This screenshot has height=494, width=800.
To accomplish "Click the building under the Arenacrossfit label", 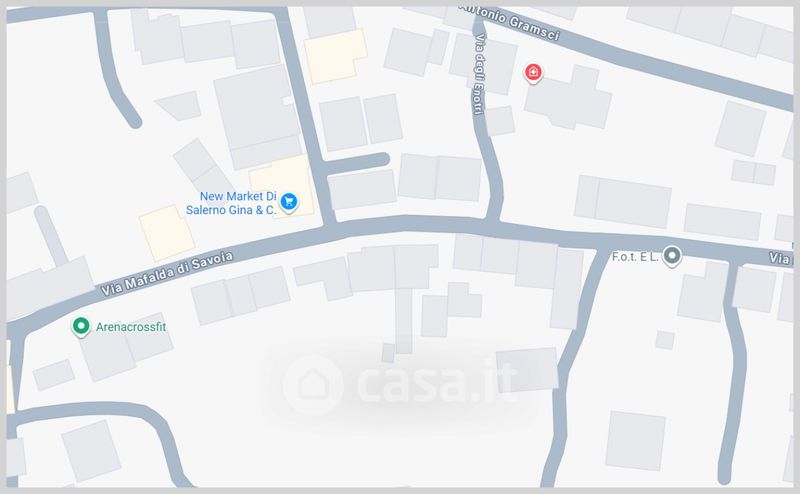I will 126,350.
